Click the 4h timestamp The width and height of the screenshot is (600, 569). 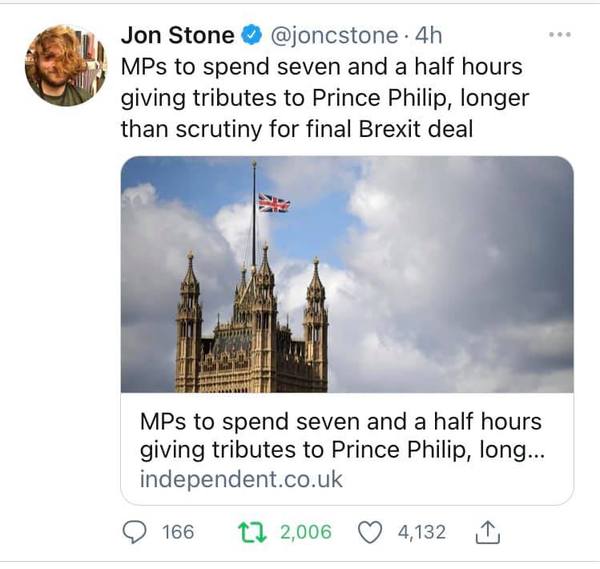(x=427, y=36)
